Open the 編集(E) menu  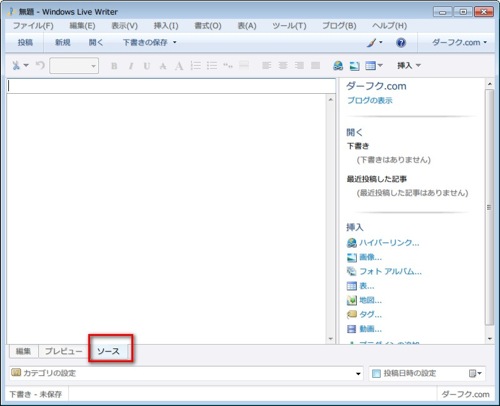(82, 26)
